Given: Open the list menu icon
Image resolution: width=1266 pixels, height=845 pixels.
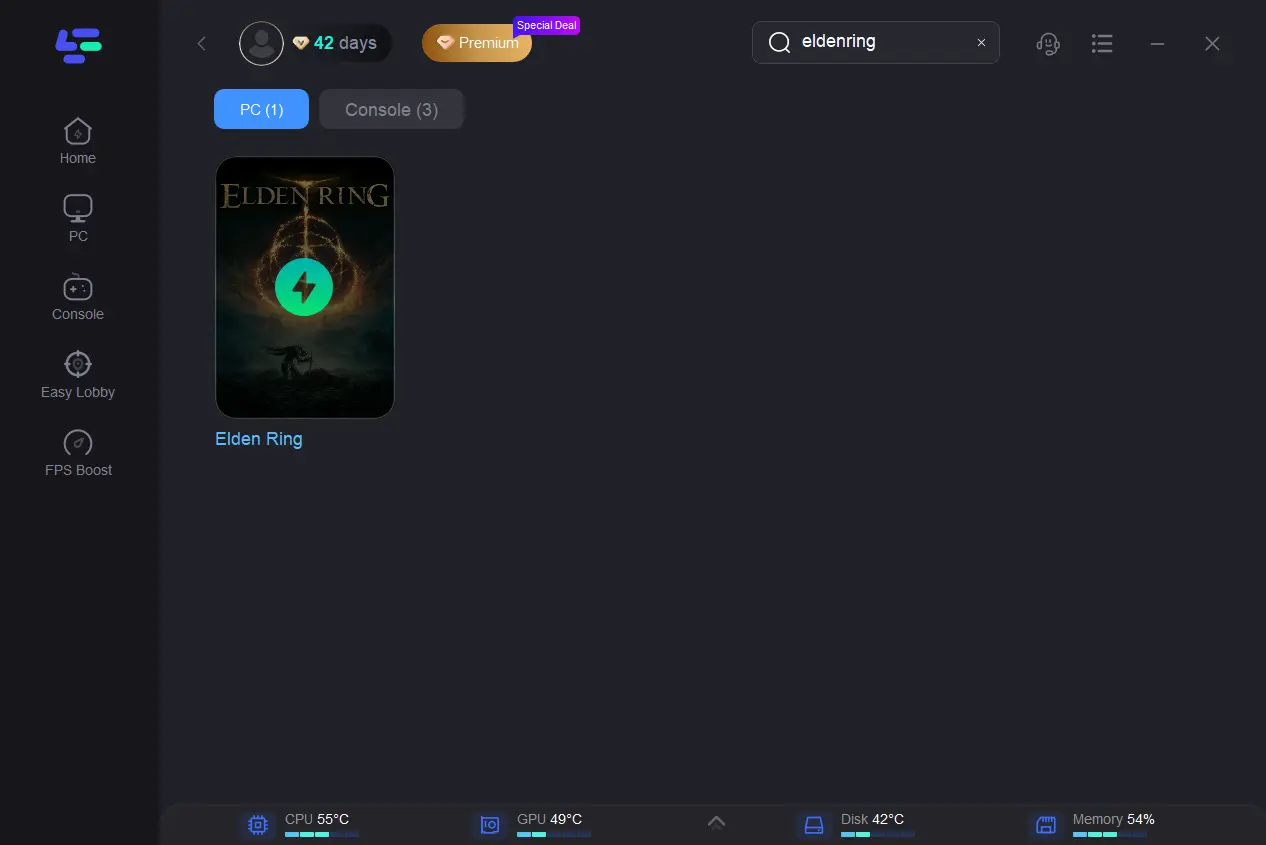Looking at the screenshot, I should coord(1102,43).
